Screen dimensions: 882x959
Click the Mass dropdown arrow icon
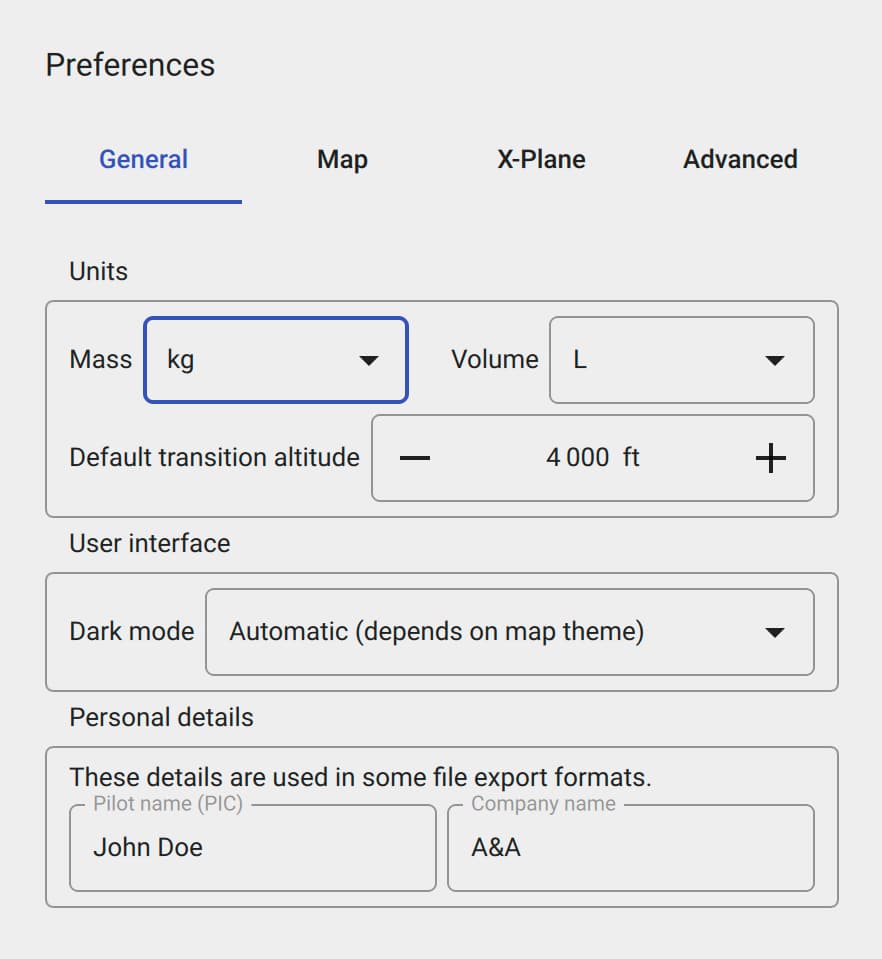pos(371,360)
